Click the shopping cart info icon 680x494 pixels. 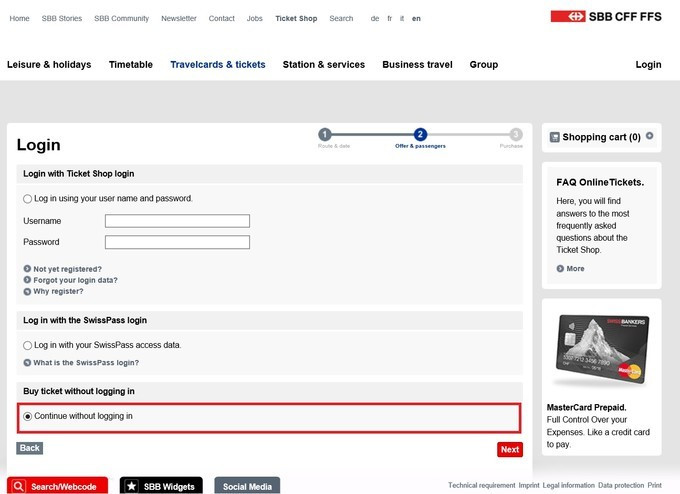tap(650, 136)
